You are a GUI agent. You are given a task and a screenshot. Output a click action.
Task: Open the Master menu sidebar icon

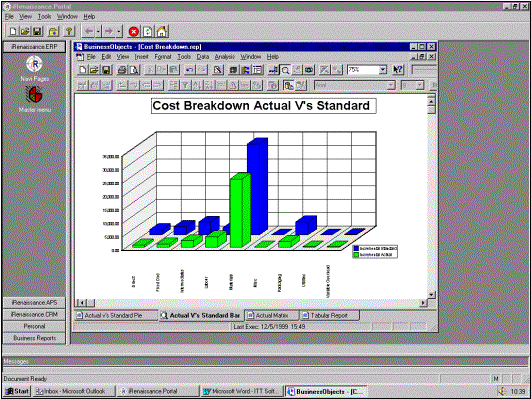34,94
